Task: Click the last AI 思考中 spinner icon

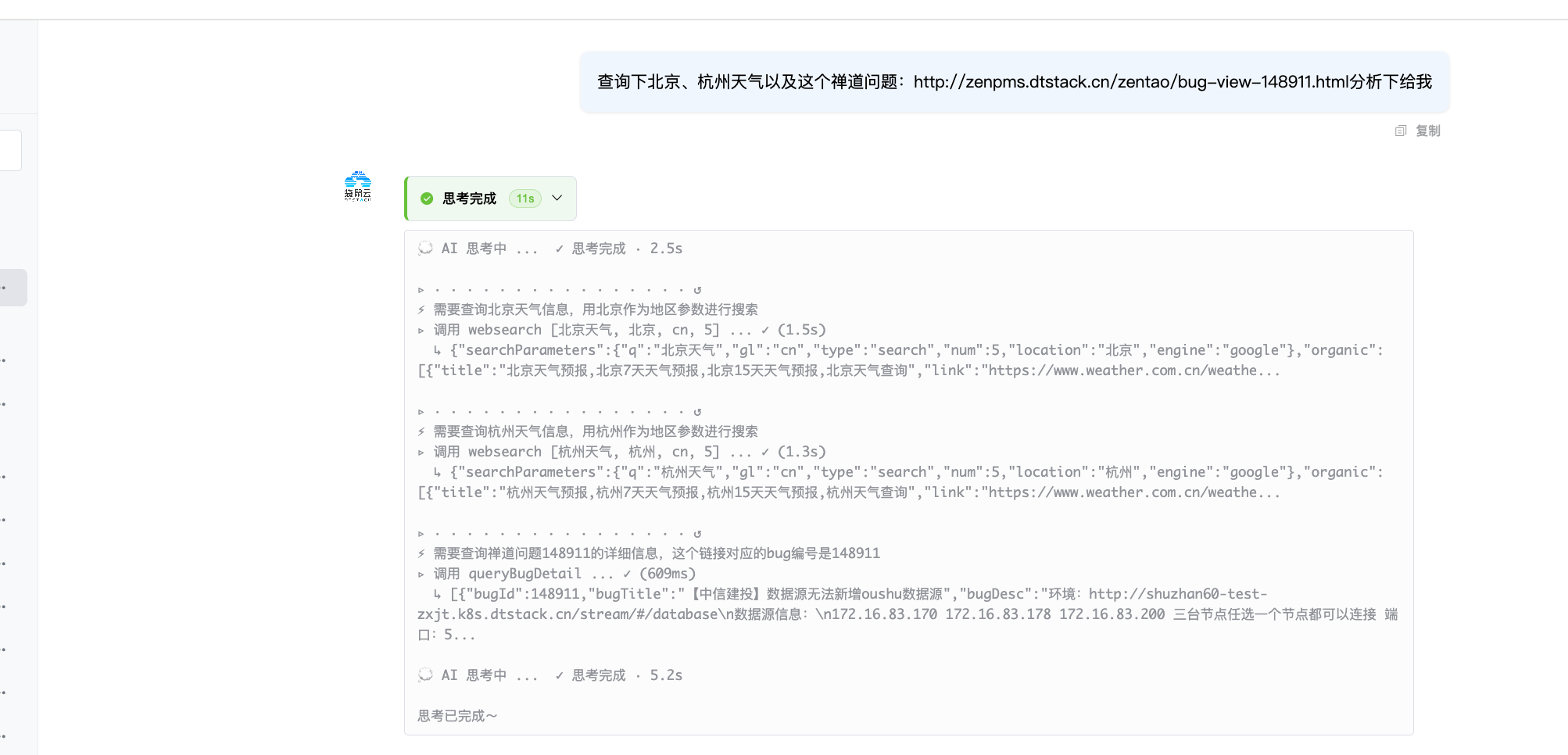Action: click(x=425, y=675)
